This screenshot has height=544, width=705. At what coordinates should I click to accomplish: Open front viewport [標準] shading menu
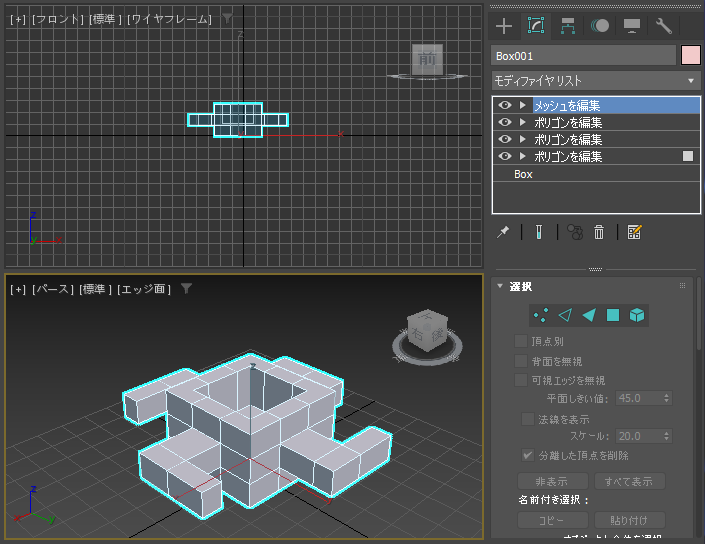click(106, 19)
